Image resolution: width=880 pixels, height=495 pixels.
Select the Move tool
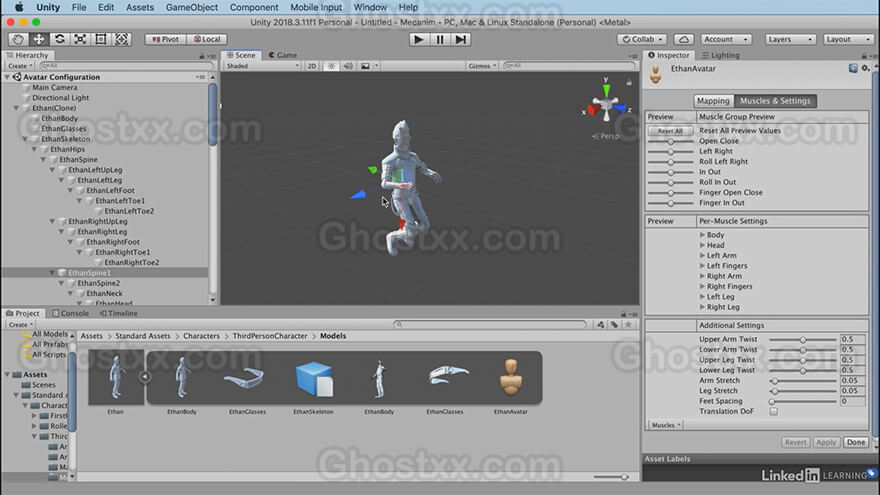(39, 39)
